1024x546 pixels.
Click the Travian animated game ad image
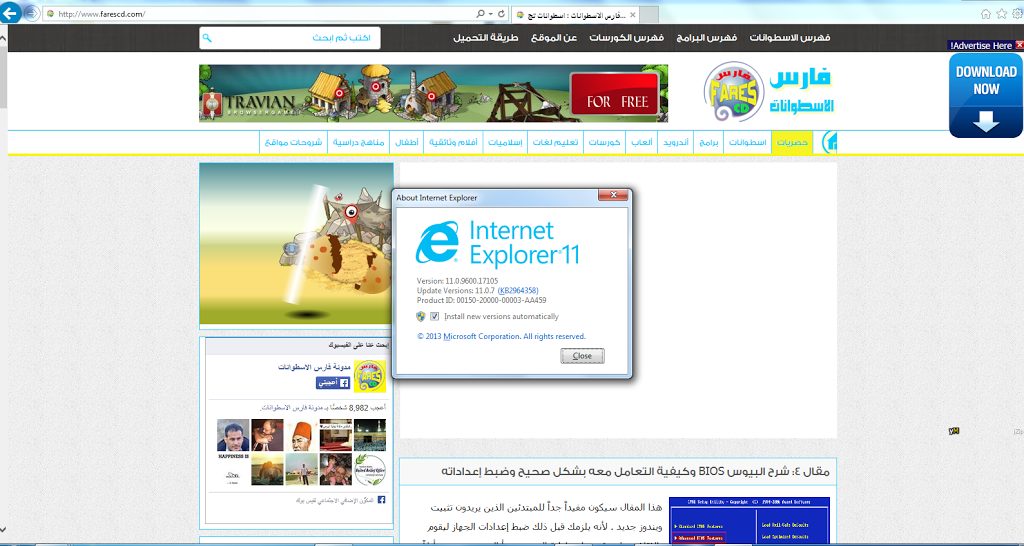296,244
